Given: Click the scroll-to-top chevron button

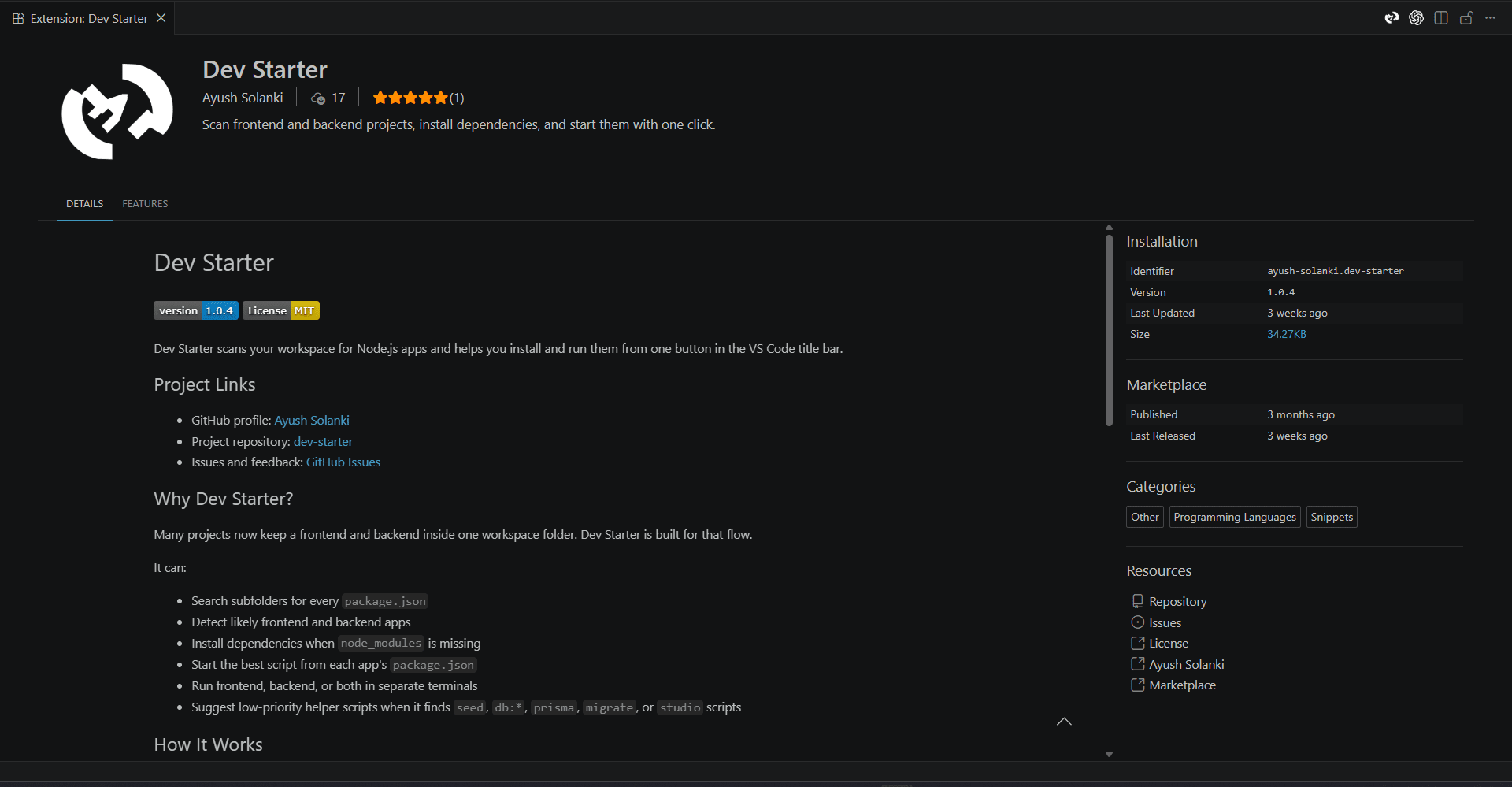Looking at the screenshot, I should 1064,721.
